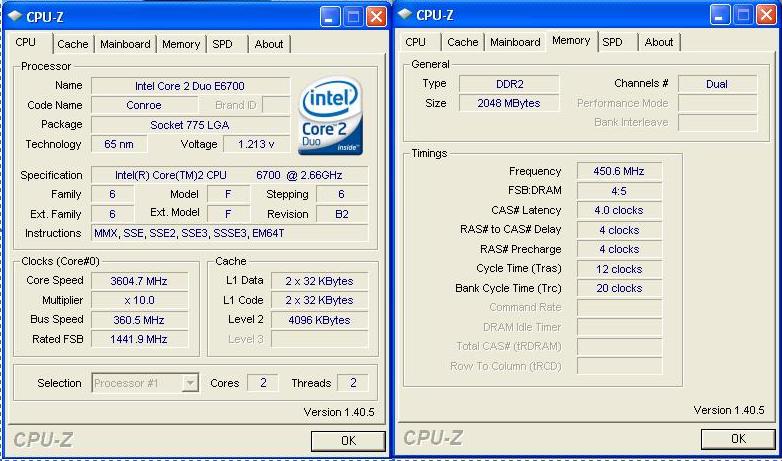Open the Mainboard tab in the right window
The image size is (782, 461).
coord(515,42)
